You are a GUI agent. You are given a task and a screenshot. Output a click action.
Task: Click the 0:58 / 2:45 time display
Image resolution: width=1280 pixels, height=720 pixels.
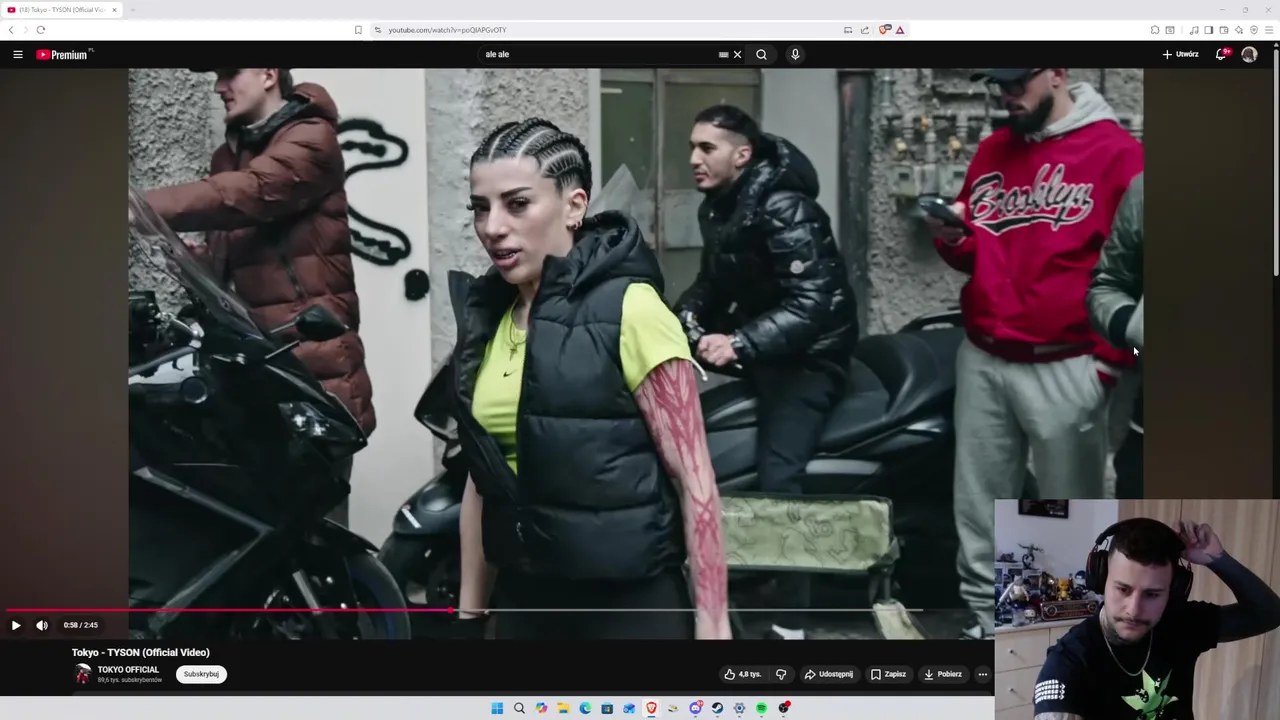[80, 625]
